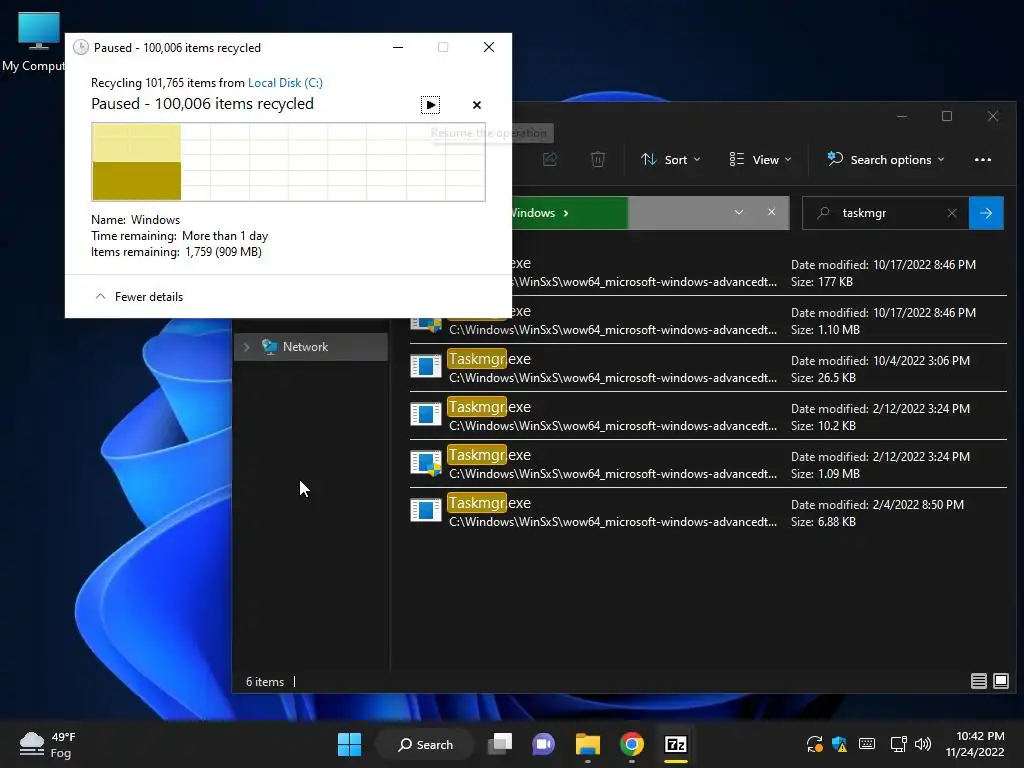Viewport: 1024px width, 768px height.
Task: Open the weather widget showing 49°F Fog
Action: click(x=48, y=744)
